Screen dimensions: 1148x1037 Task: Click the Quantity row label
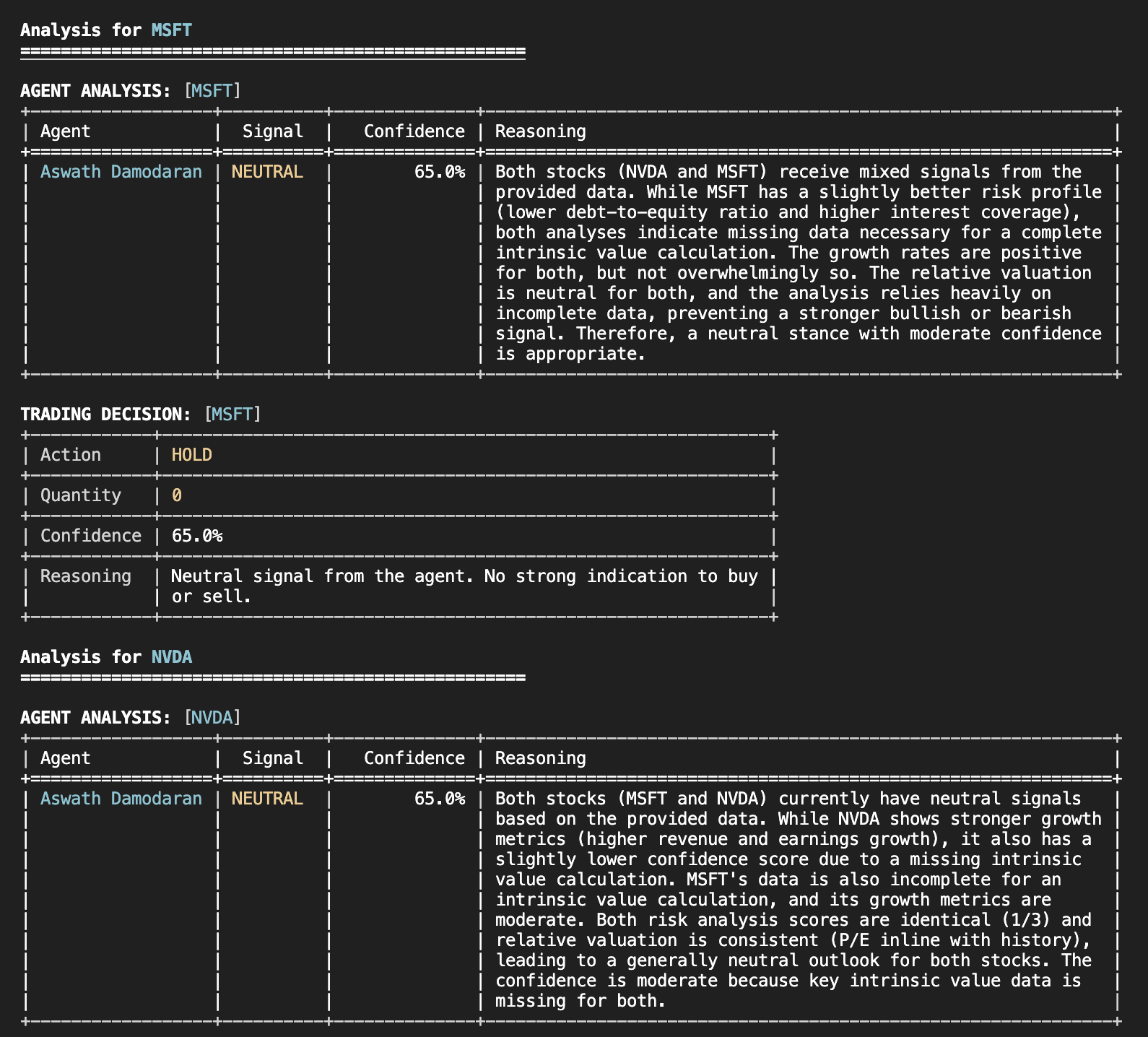81,495
